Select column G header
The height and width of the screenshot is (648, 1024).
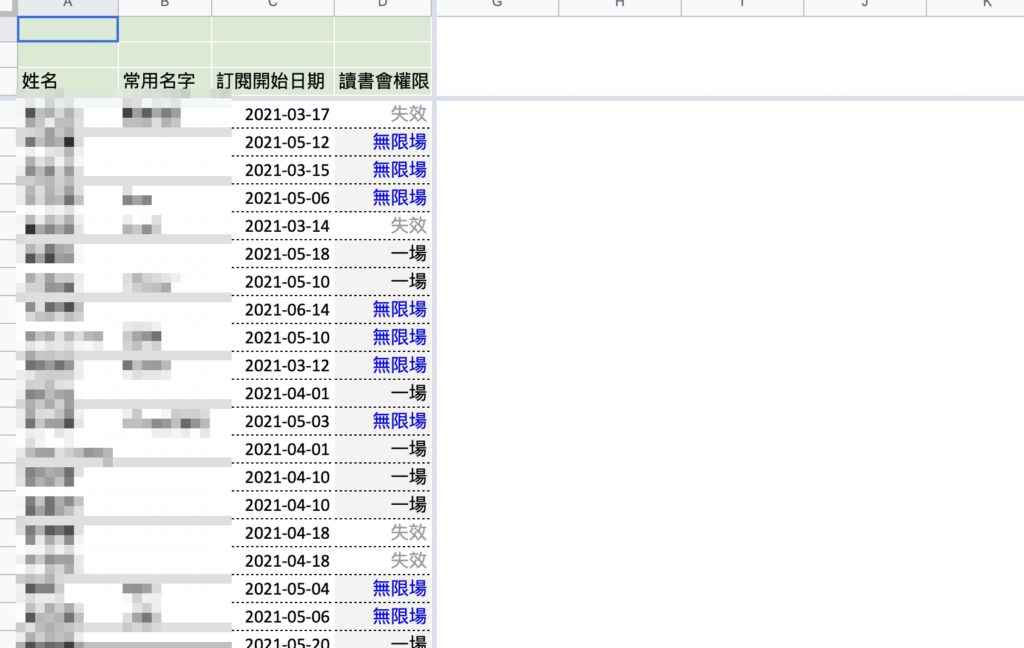pyautogui.click(x=497, y=5)
